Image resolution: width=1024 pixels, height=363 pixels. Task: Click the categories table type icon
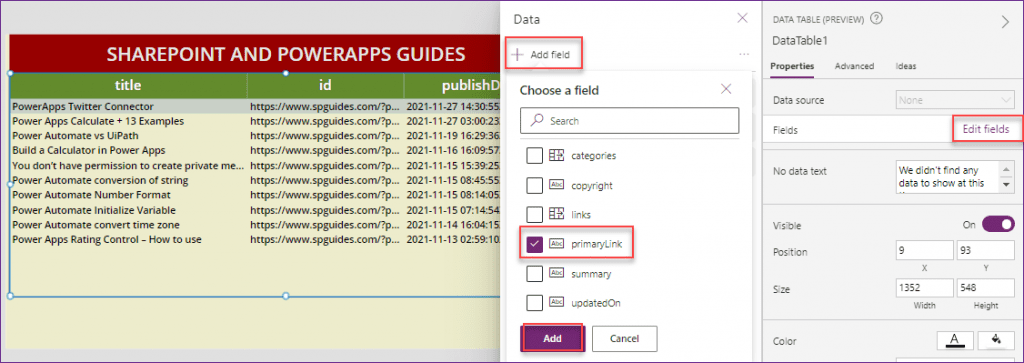tap(556, 155)
